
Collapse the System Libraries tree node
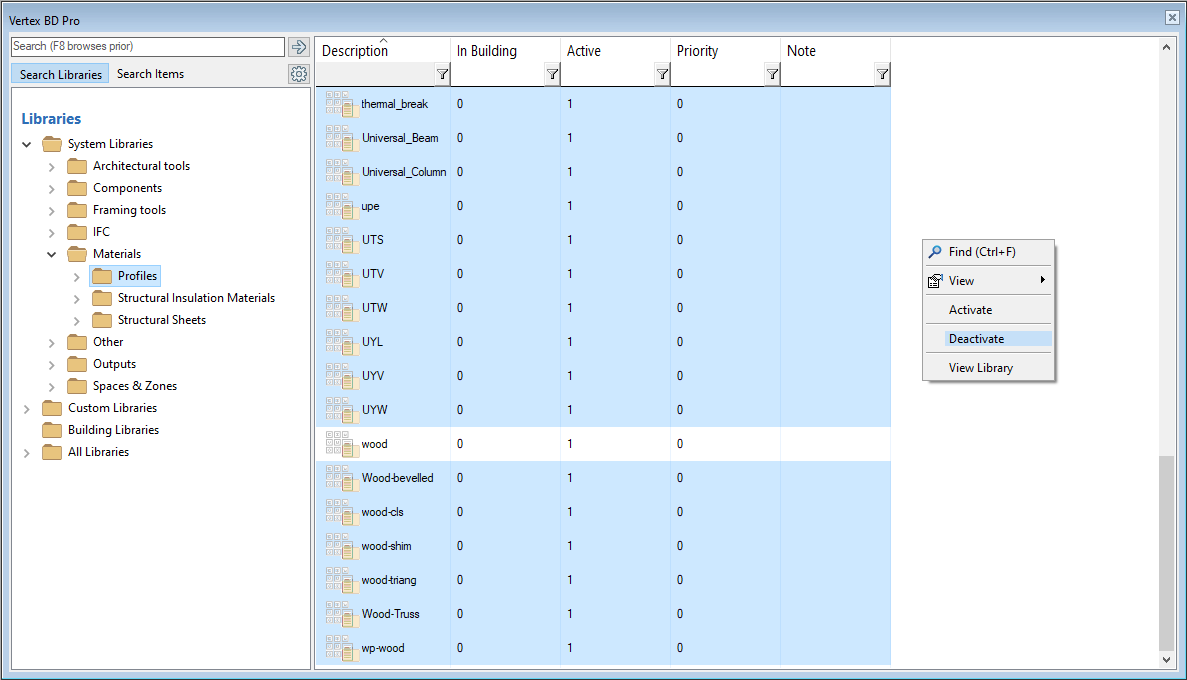pyautogui.click(x=27, y=144)
